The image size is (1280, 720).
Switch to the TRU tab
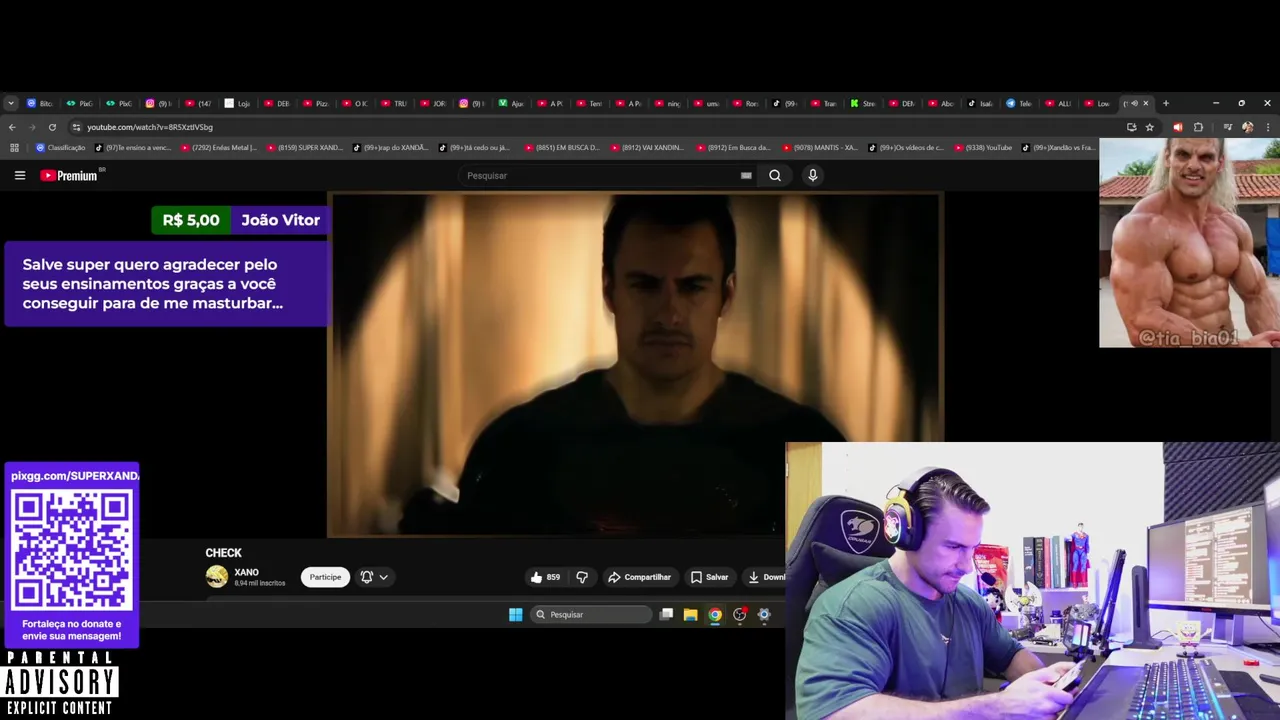[394, 103]
